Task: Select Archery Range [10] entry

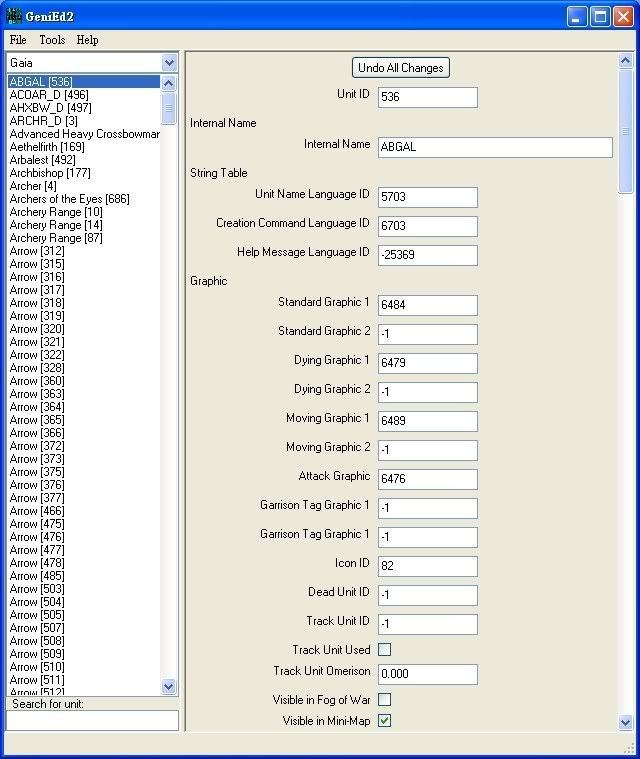Action: (84, 212)
